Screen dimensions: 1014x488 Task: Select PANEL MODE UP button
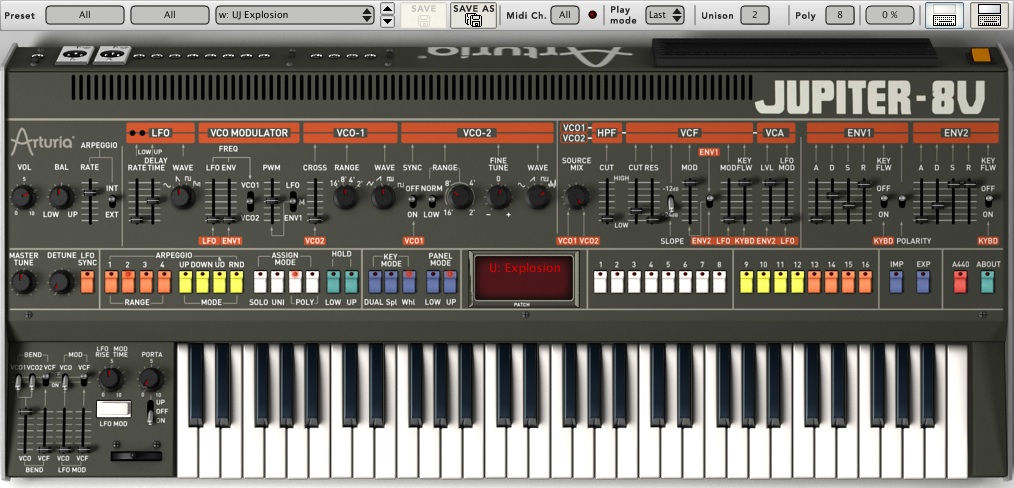tap(450, 282)
